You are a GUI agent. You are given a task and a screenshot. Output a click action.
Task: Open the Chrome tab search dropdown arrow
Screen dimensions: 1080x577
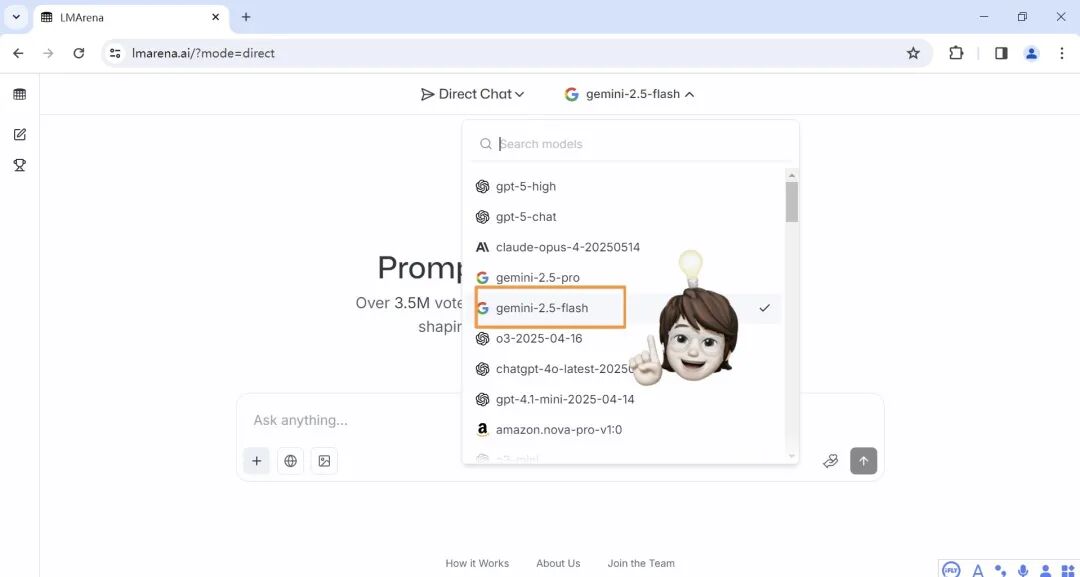pos(16,17)
